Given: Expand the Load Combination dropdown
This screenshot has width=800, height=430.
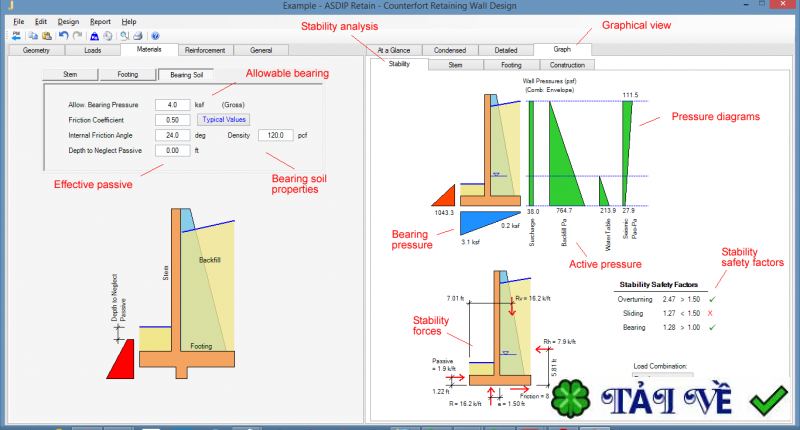Looking at the screenshot, I should click(663, 375).
